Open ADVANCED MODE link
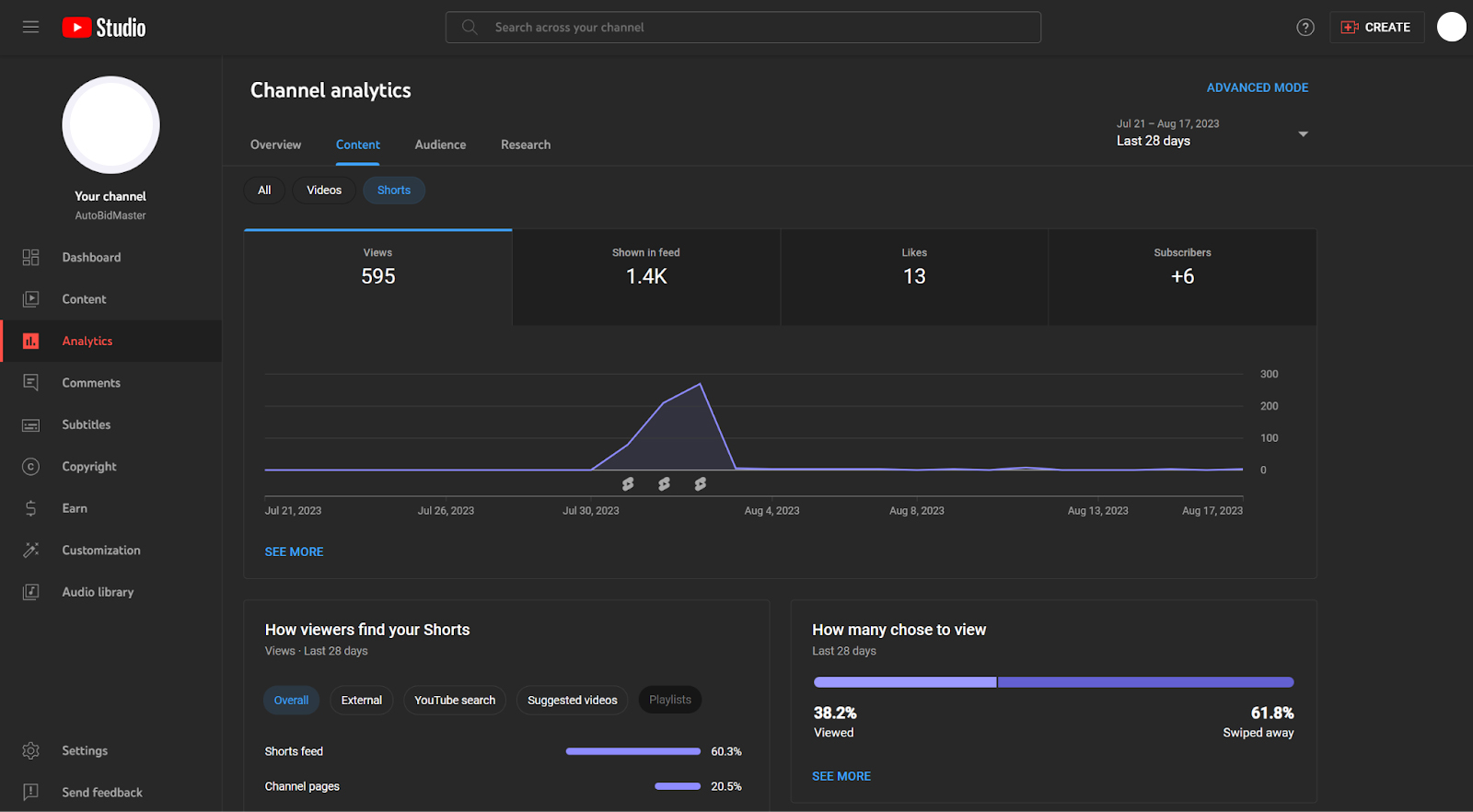The height and width of the screenshot is (812, 1473). coord(1257,87)
